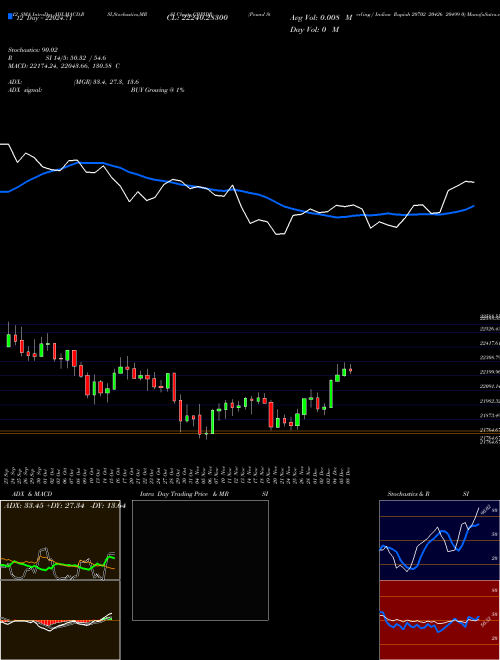Viewport: 500px width, 660px height.
Task: Click the MACD values line
Action: click(64, 66)
